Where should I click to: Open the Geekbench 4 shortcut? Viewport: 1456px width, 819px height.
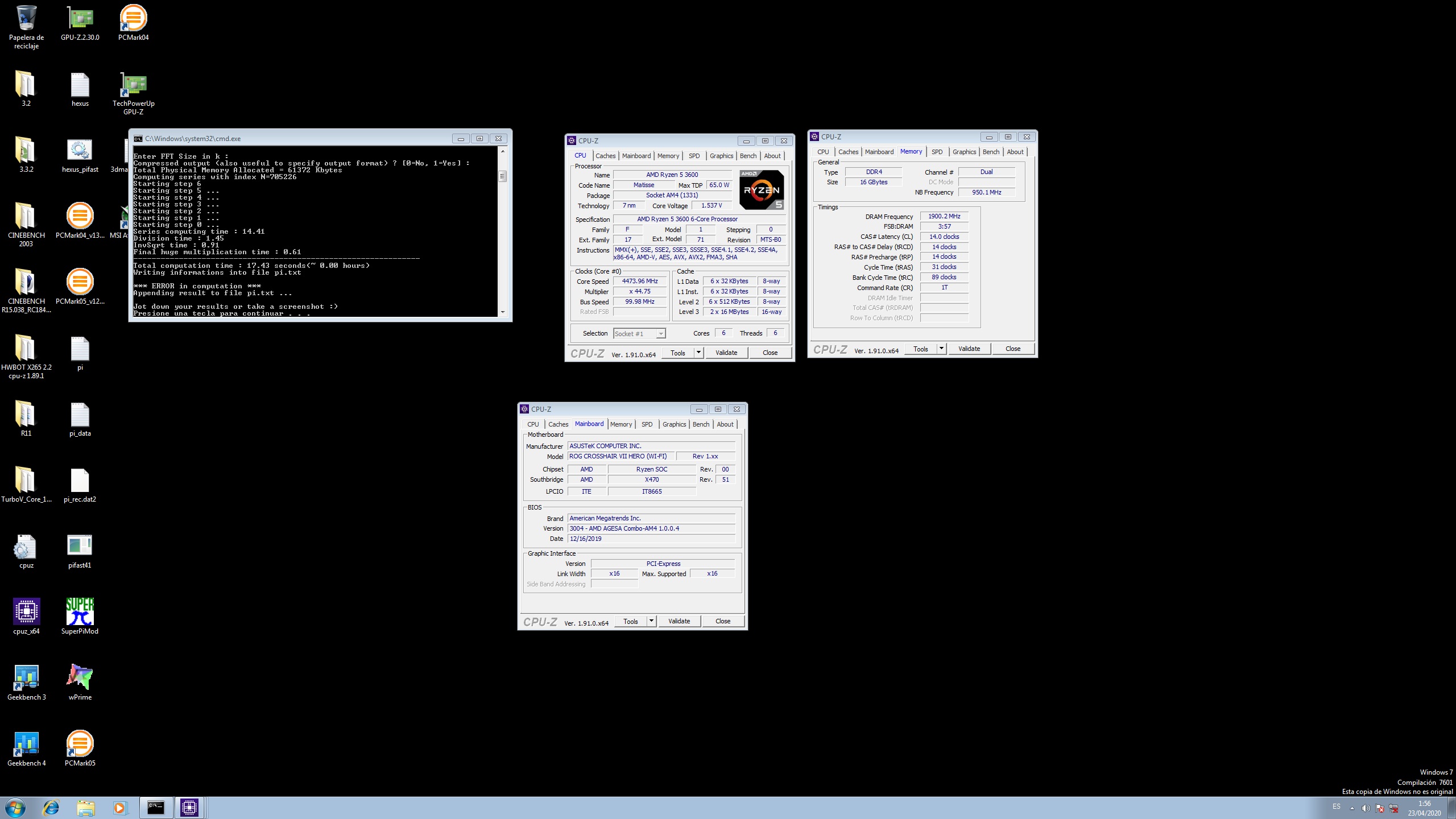(26, 749)
